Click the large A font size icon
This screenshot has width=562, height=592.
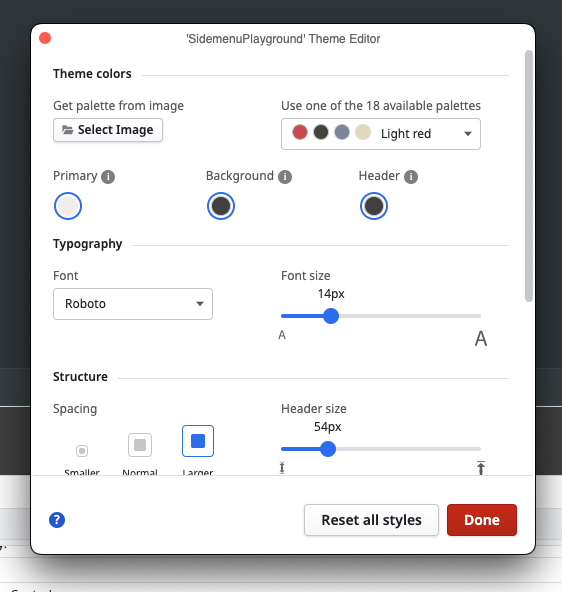coord(480,338)
